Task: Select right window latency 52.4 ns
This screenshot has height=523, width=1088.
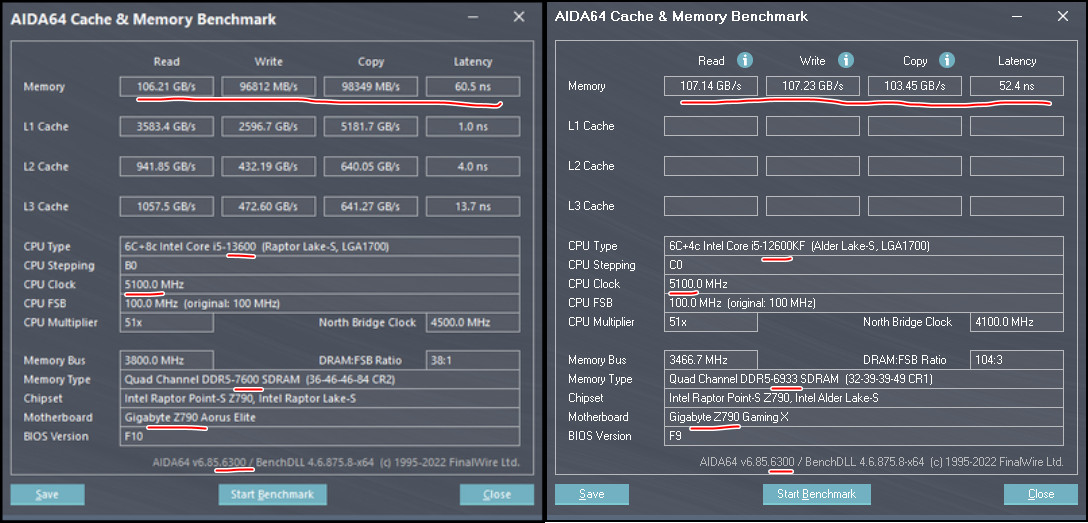Action: click(x=1017, y=86)
